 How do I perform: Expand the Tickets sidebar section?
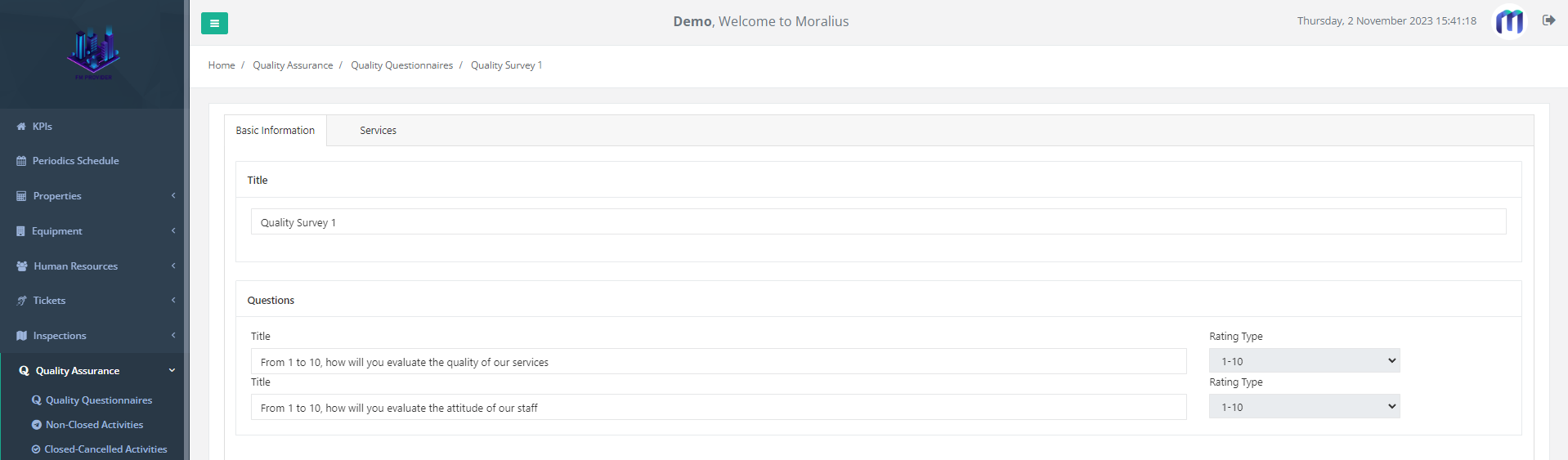[95, 301]
